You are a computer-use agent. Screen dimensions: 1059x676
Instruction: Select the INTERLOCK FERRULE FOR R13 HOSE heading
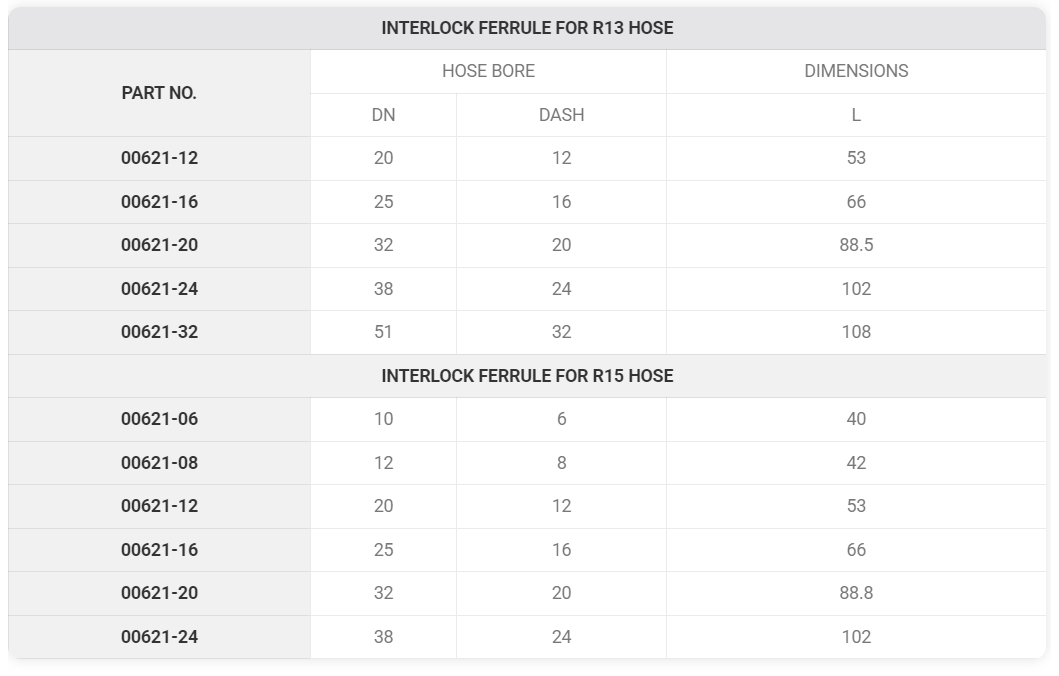pyautogui.click(x=527, y=28)
